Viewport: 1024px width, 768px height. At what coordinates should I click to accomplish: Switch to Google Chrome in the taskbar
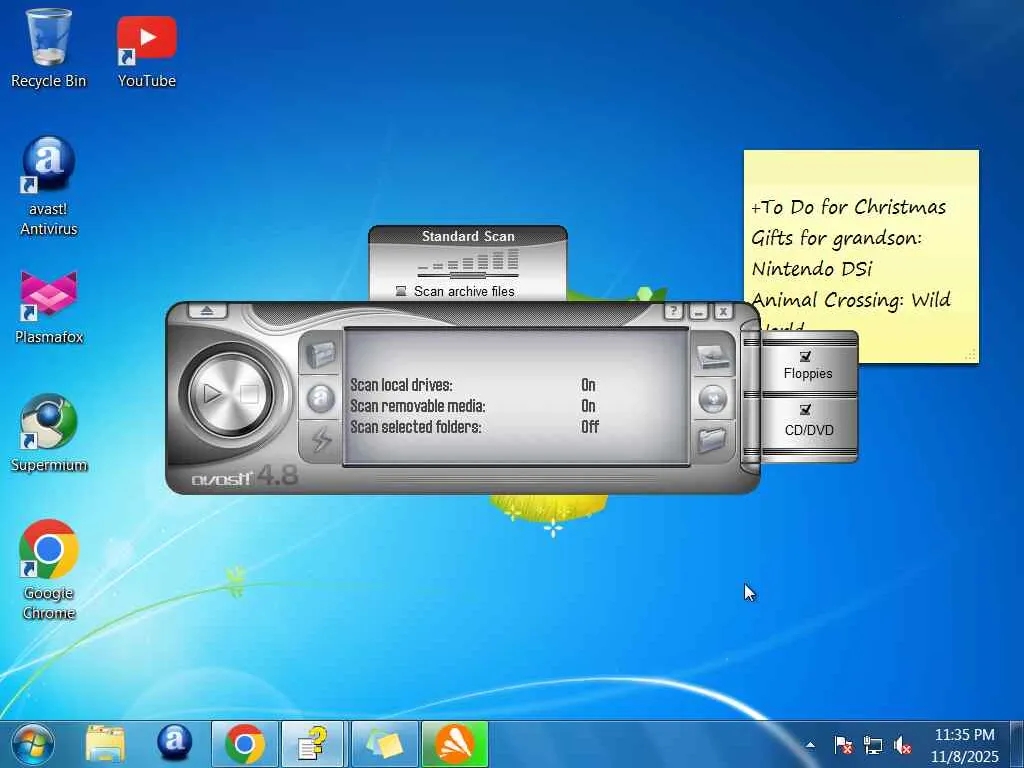245,744
